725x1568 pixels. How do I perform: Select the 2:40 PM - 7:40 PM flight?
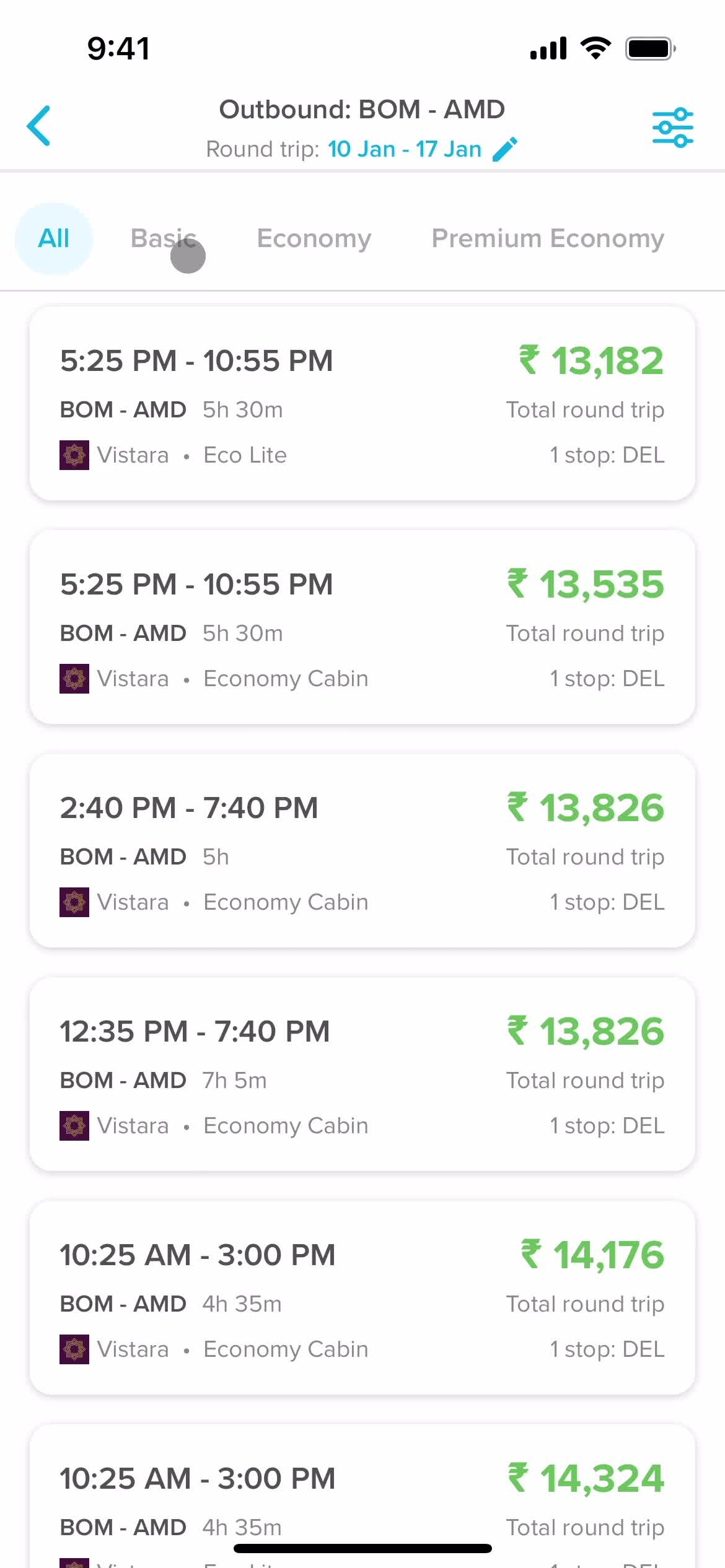click(362, 850)
